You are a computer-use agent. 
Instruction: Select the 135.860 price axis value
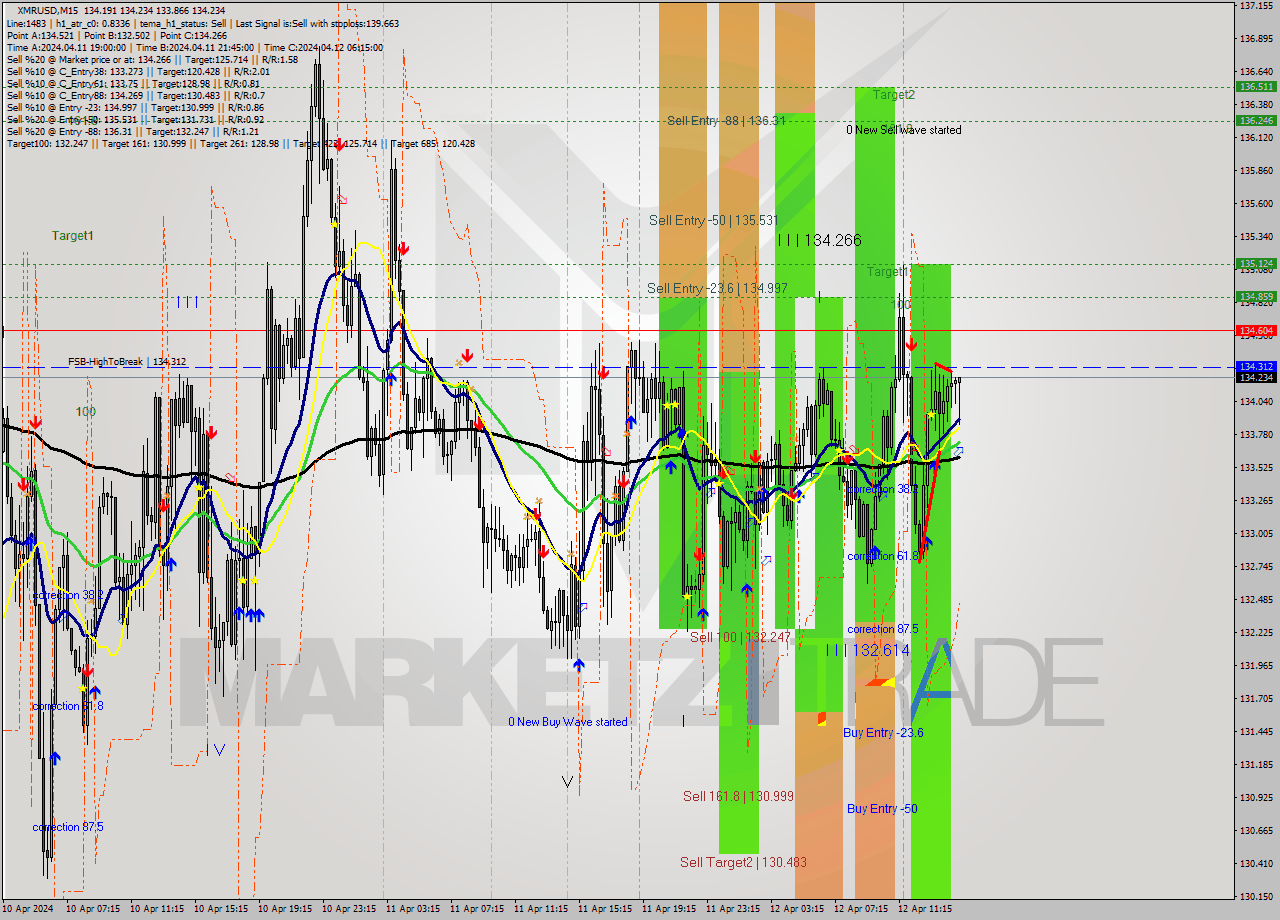point(1257,171)
